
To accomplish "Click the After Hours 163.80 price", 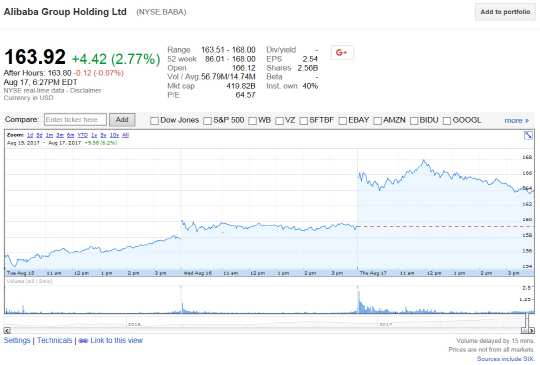I will pos(59,73).
